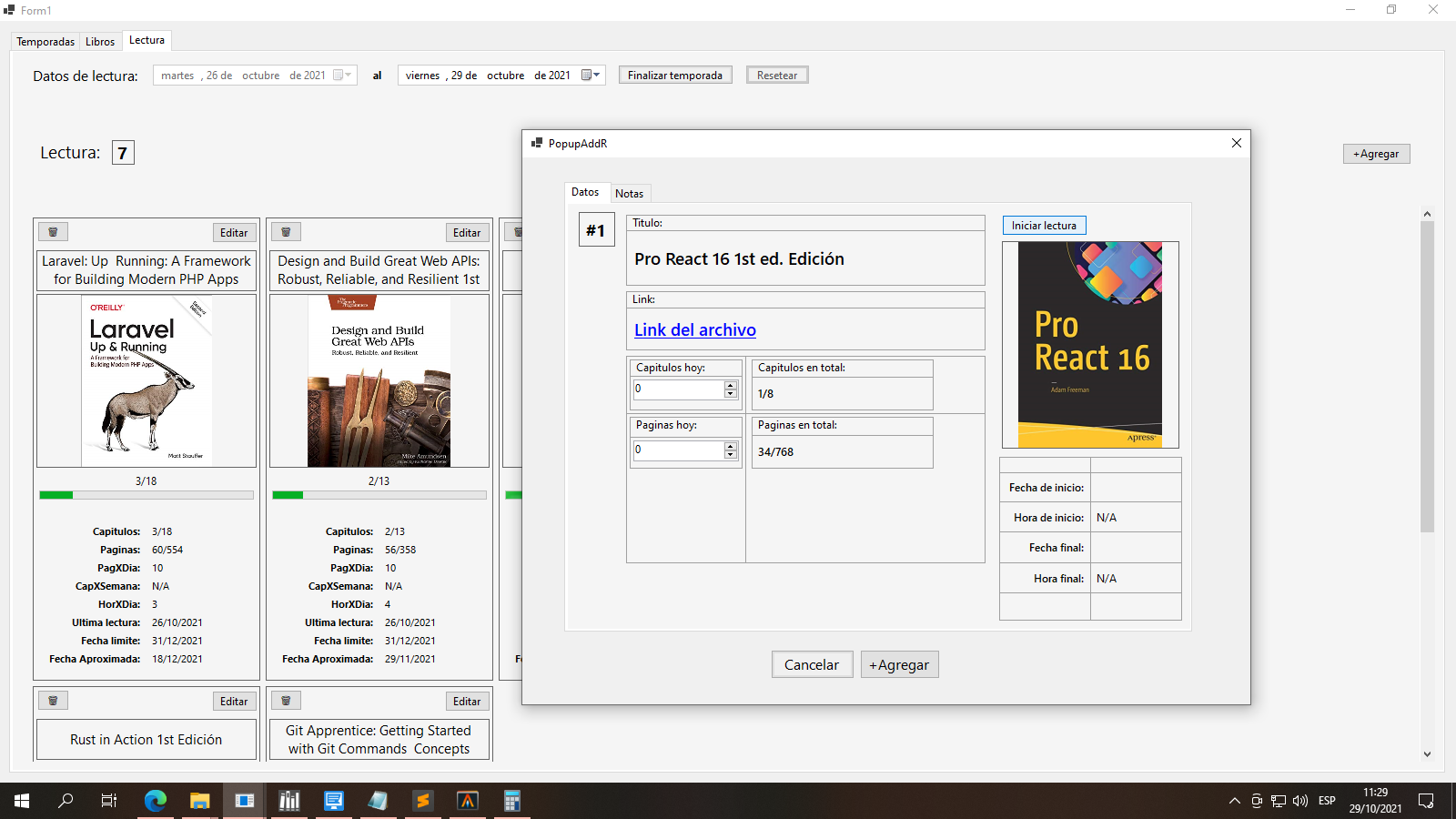Screen dimensions: 1456x819
Task: Click scrollbar down arrow in book list
Action: pyautogui.click(x=1427, y=753)
